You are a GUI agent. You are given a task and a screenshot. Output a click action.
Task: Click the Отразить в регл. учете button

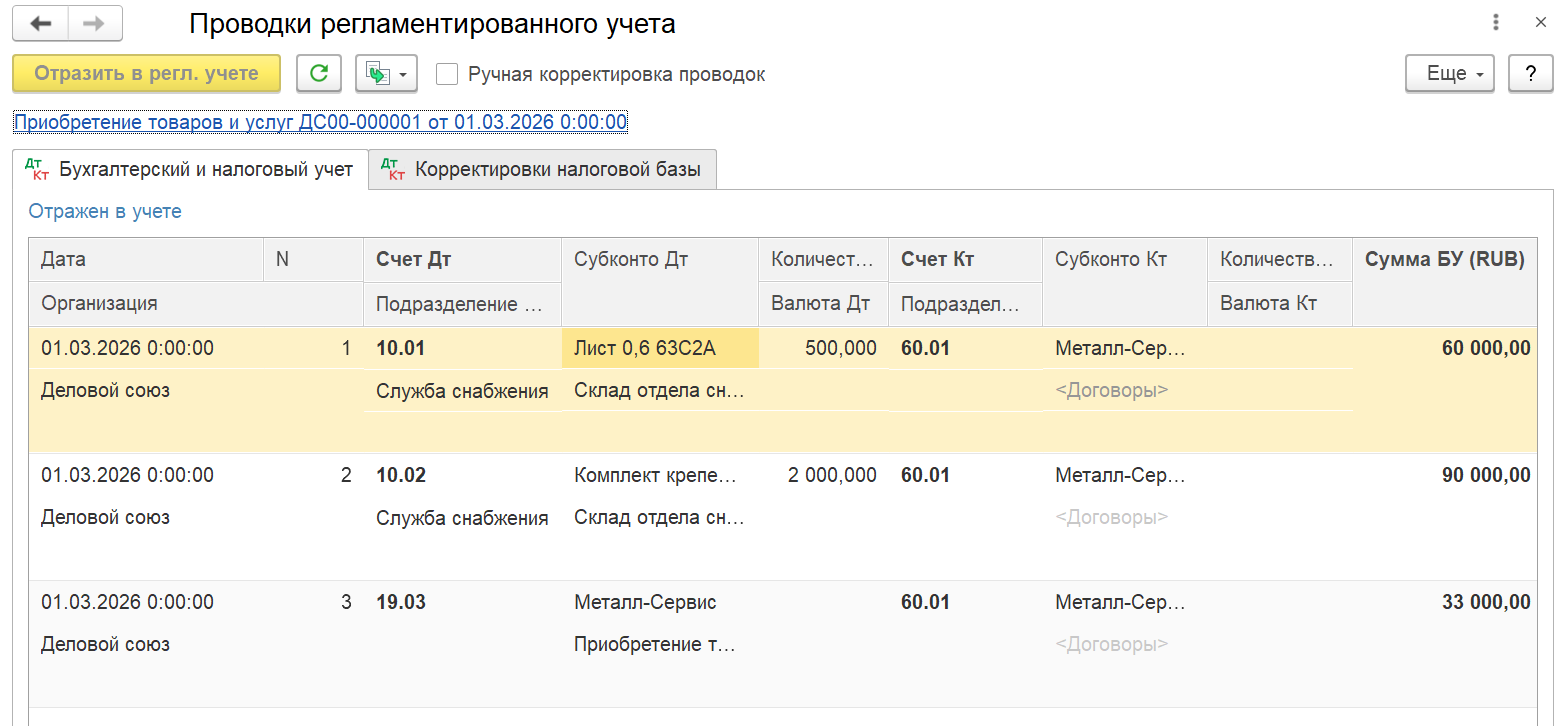(146, 73)
